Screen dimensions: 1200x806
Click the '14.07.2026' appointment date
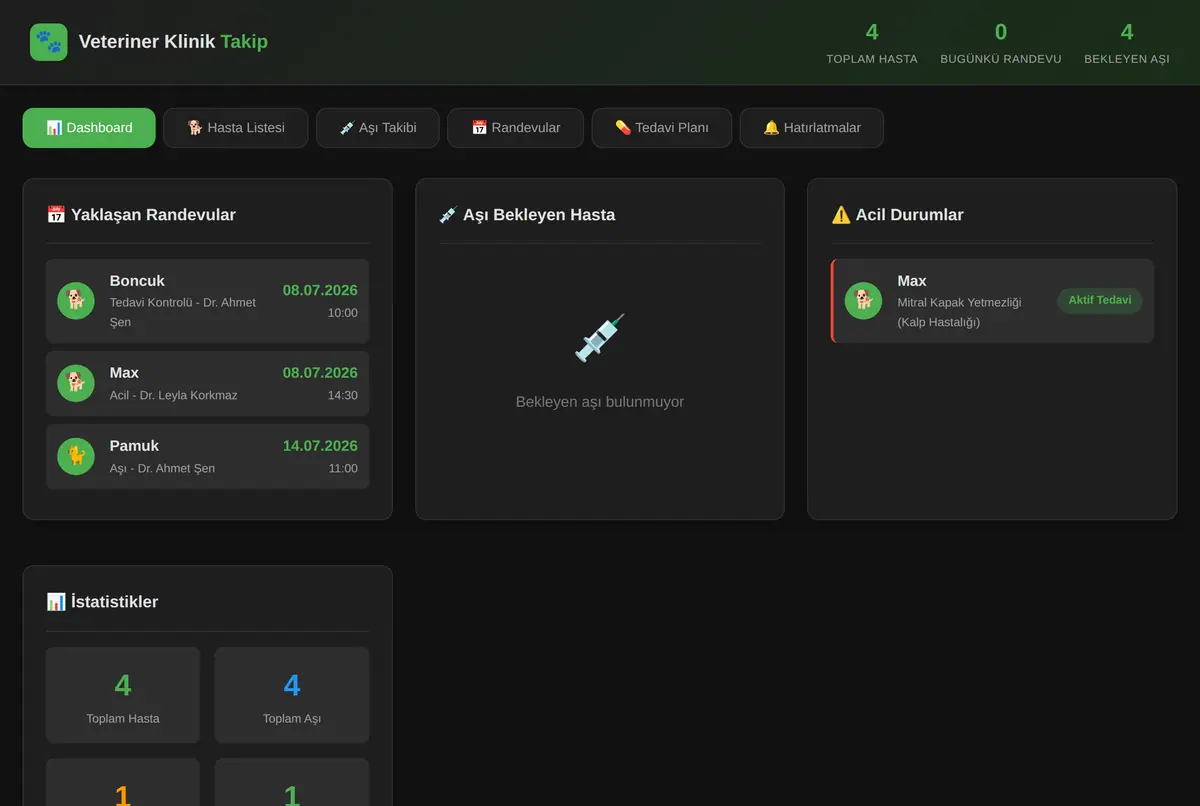click(x=320, y=446)
